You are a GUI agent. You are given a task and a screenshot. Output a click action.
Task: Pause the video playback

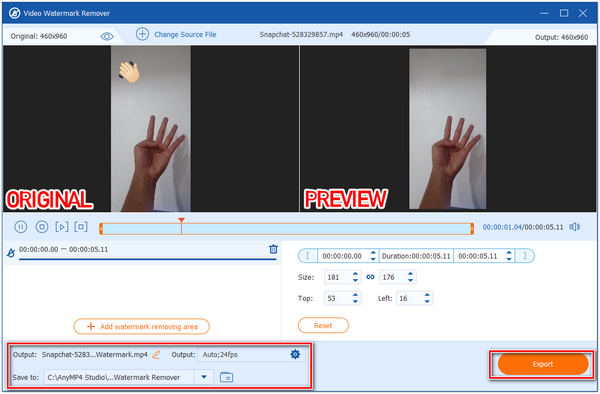[x=21, y=227]
